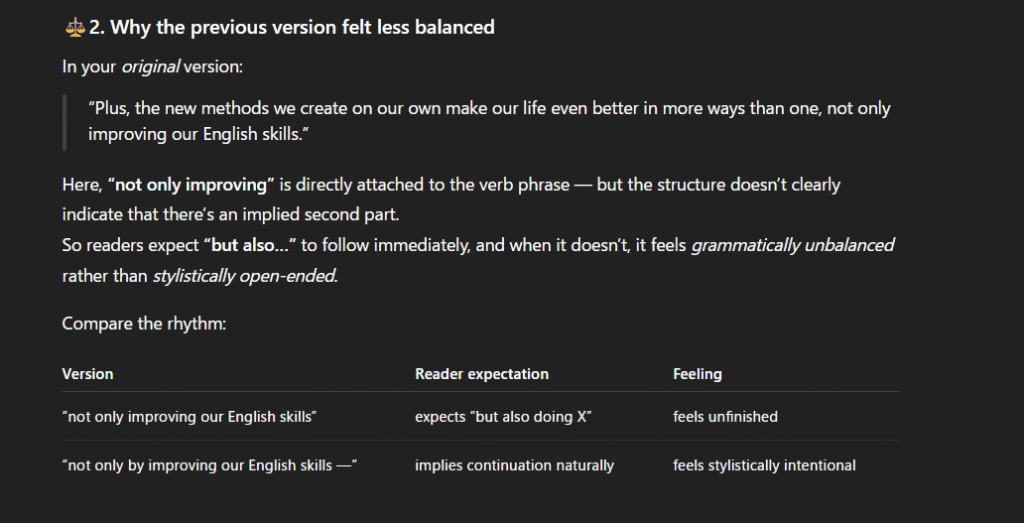Click the cell "not only by improving our English skills —"

coord(210,465)
